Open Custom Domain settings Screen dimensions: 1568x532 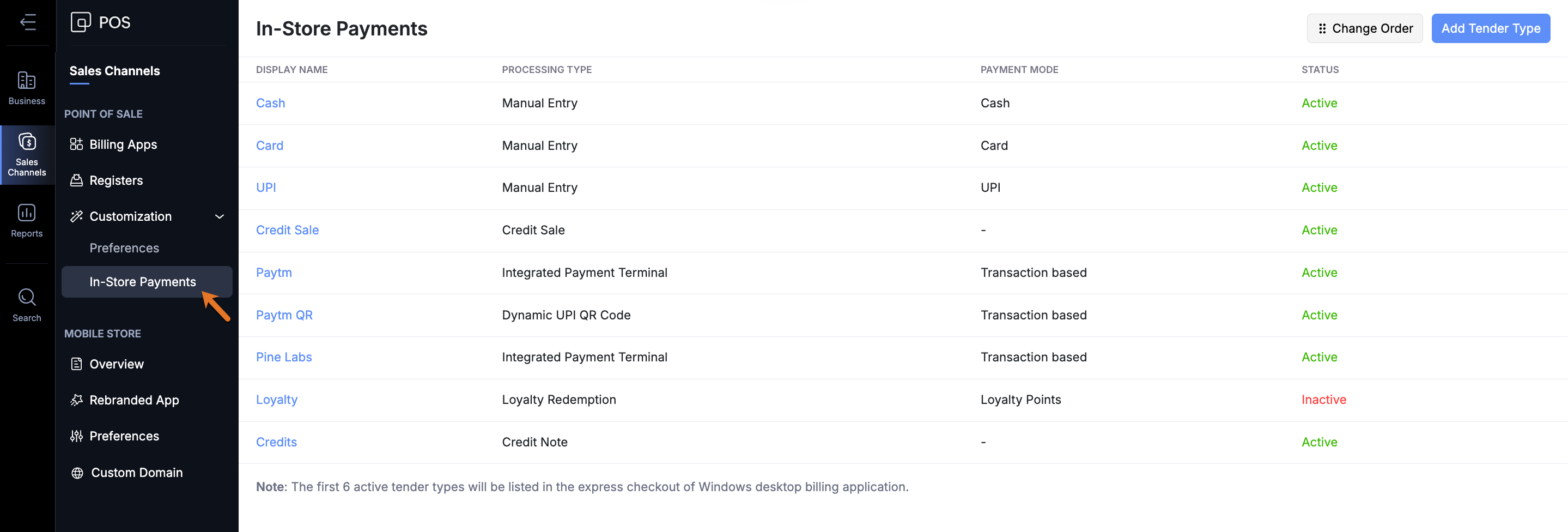pyautogui.click(x=136, y=473)
